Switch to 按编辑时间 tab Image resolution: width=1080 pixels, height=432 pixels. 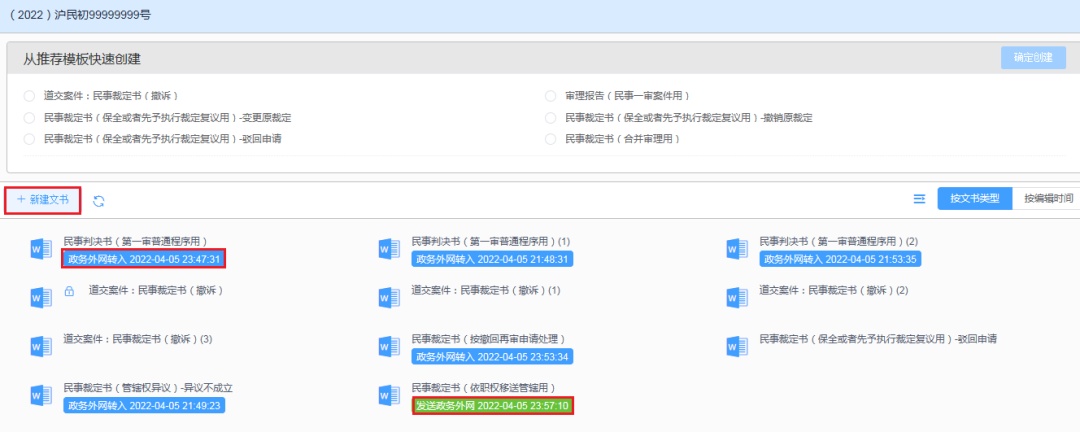tap(1046, 199)
